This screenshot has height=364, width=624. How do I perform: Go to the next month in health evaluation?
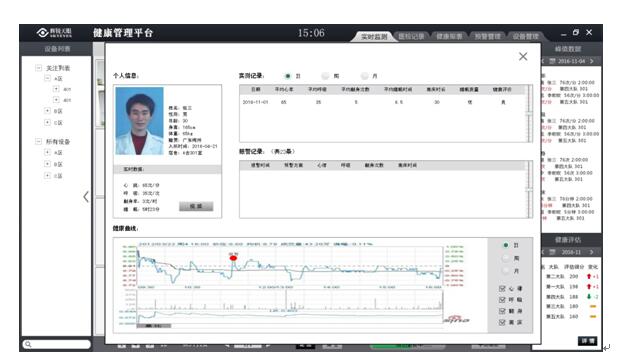click(x=592, y=252)
